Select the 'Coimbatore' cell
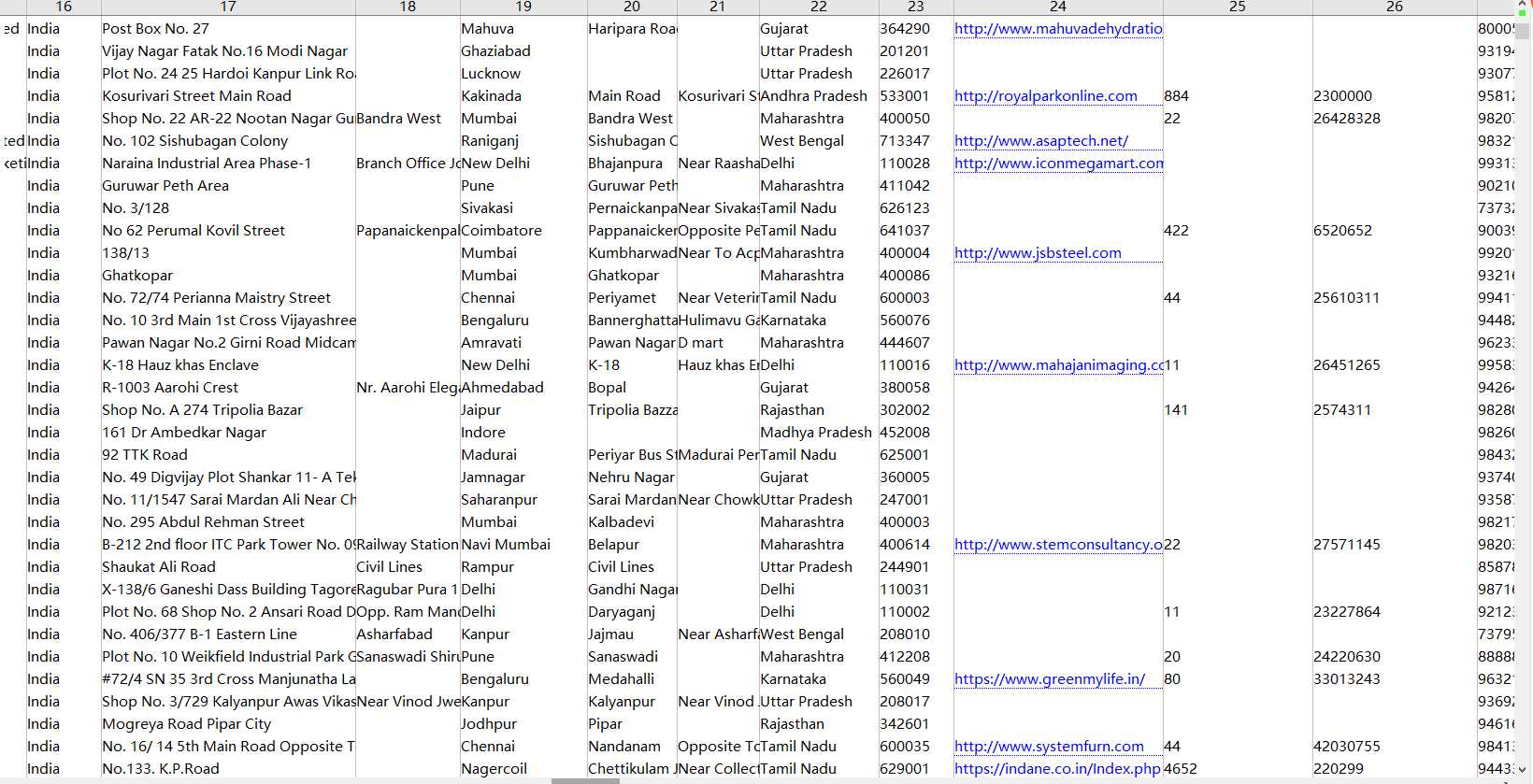 click(x=523, y=231)
